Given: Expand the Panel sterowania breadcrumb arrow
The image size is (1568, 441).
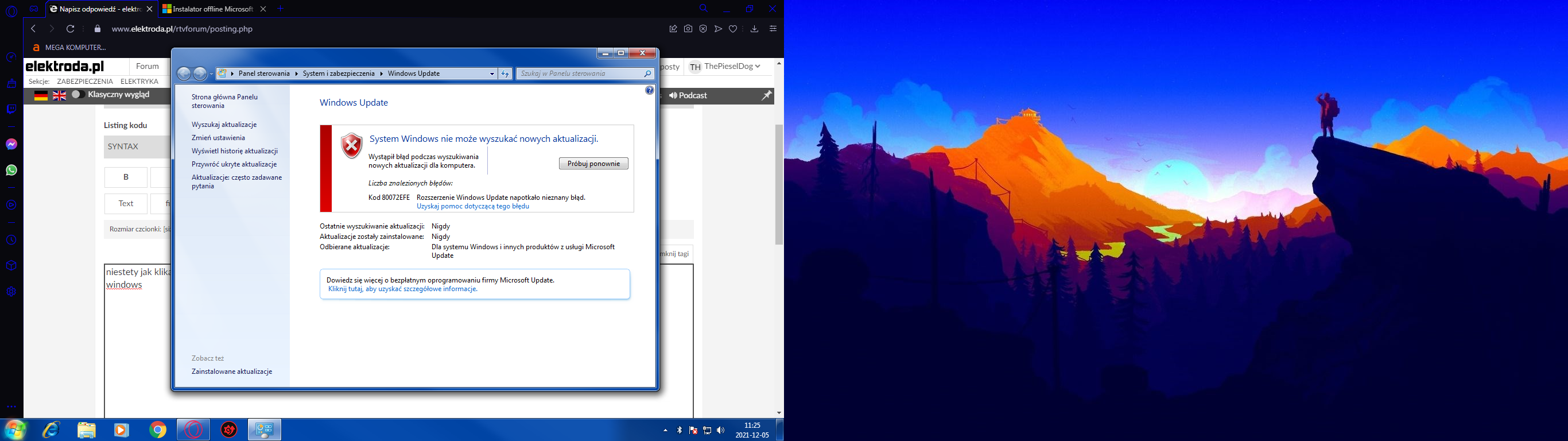Looking at the screenshot, I should (296, 73).
